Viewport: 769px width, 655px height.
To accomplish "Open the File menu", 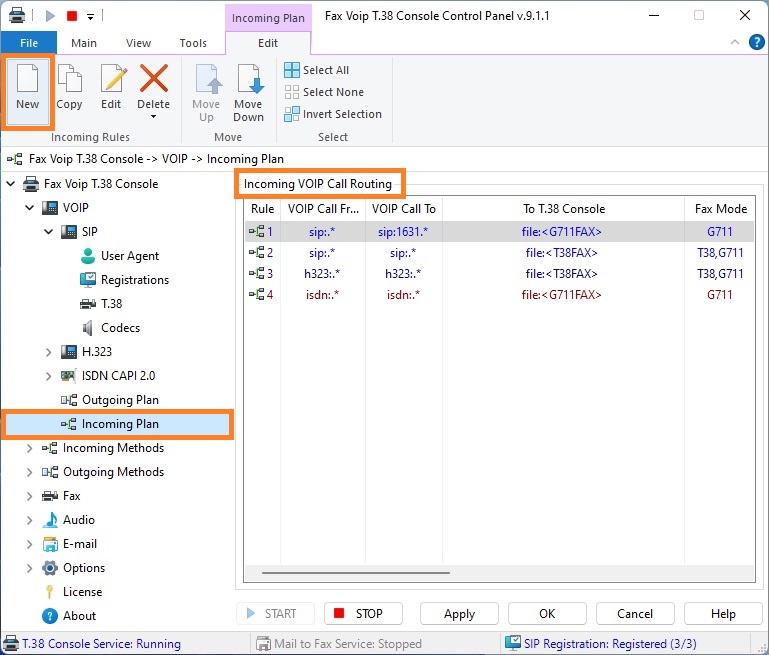I will click(29, 43).
